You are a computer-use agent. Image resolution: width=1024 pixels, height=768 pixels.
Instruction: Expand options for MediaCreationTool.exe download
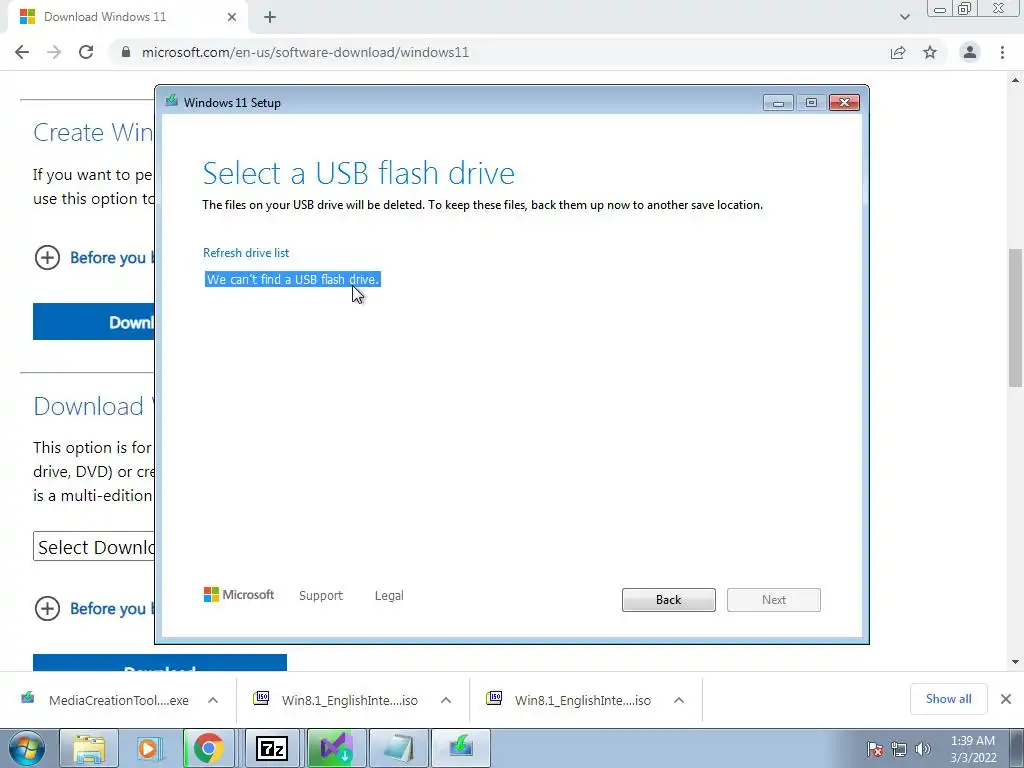click(x=213, y=700)
